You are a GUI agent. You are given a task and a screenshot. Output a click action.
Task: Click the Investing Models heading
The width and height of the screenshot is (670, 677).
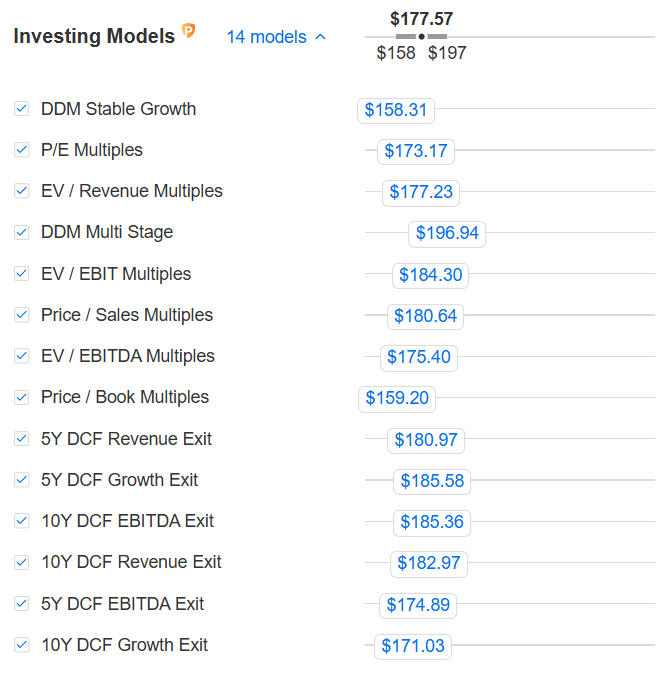point(93,36)
